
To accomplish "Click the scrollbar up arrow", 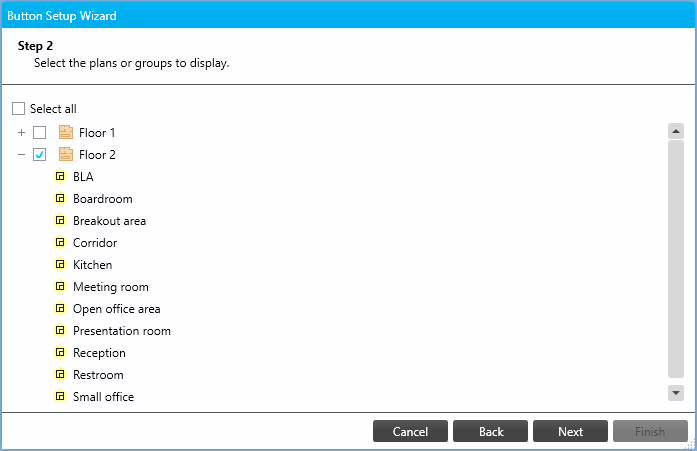I will pos(675,130).
